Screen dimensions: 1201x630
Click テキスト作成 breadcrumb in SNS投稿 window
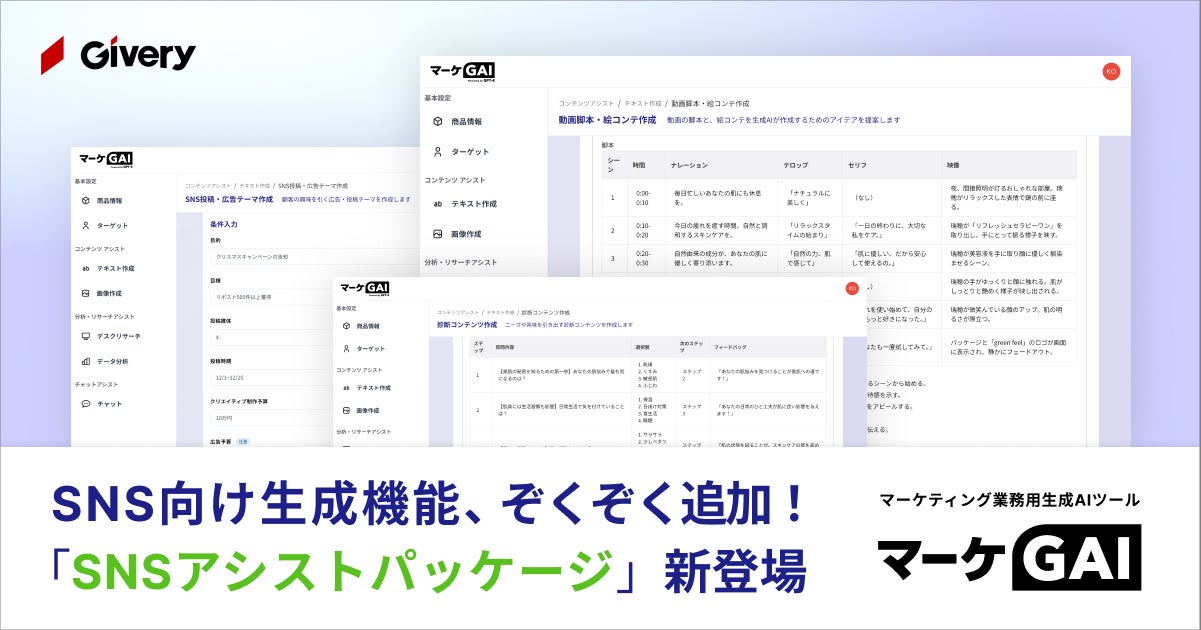[254, 186]
